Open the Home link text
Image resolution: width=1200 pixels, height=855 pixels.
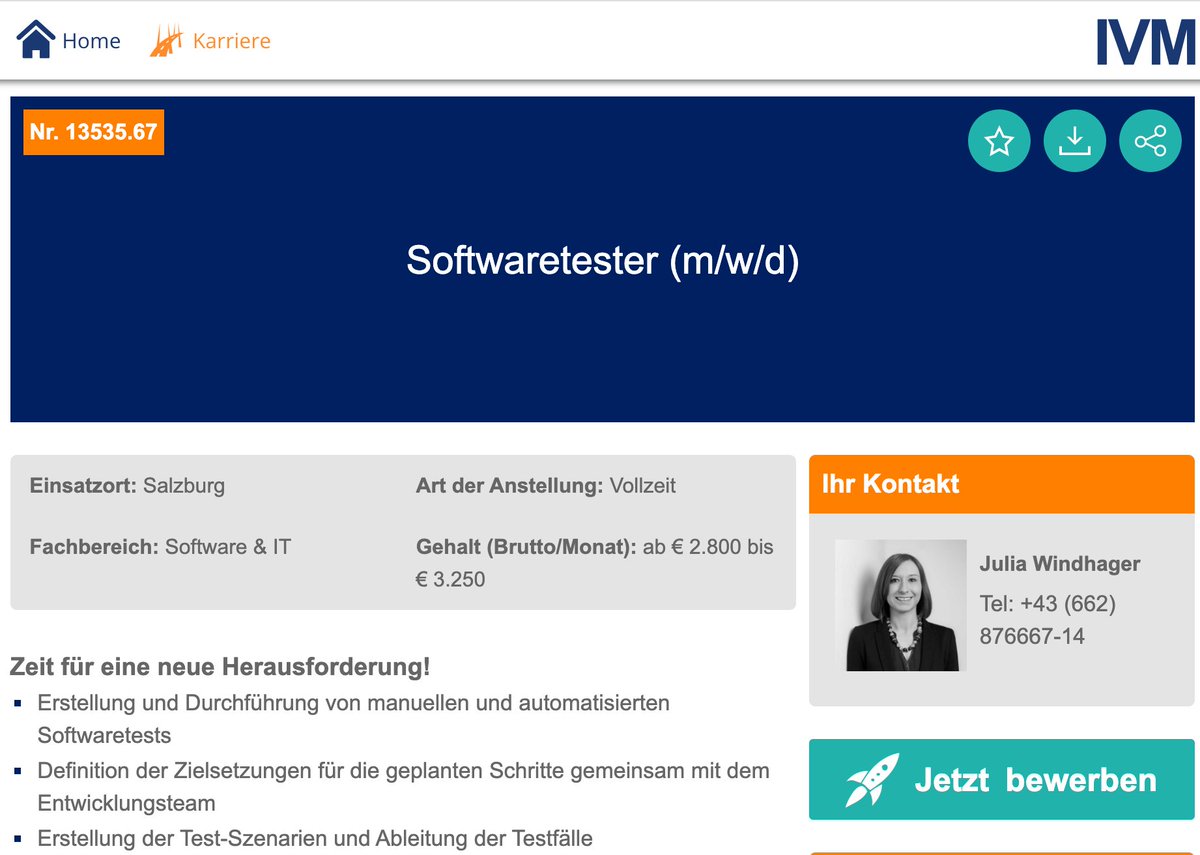click(91, 41)
